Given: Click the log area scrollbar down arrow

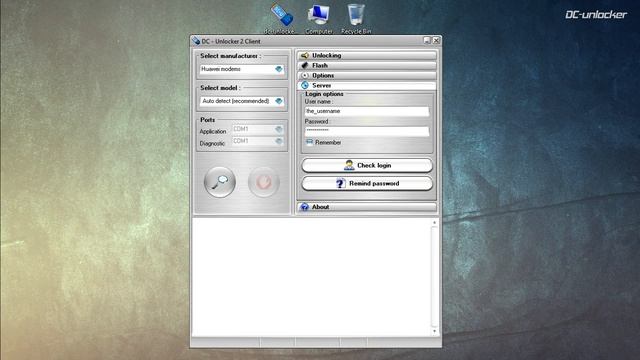Looking at the screenshot, I should [434, 331].
